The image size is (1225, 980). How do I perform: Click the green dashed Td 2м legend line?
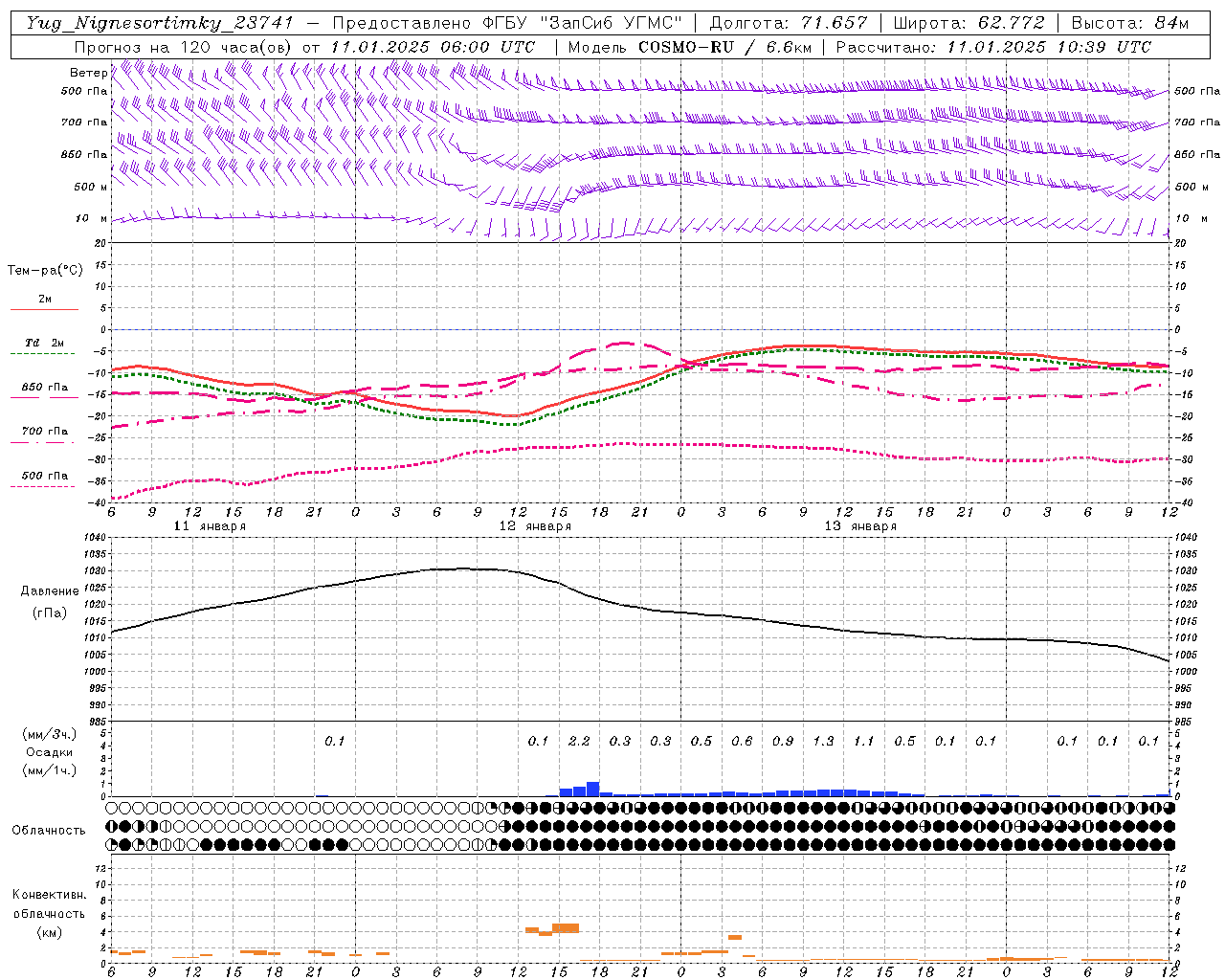point(42,353)
